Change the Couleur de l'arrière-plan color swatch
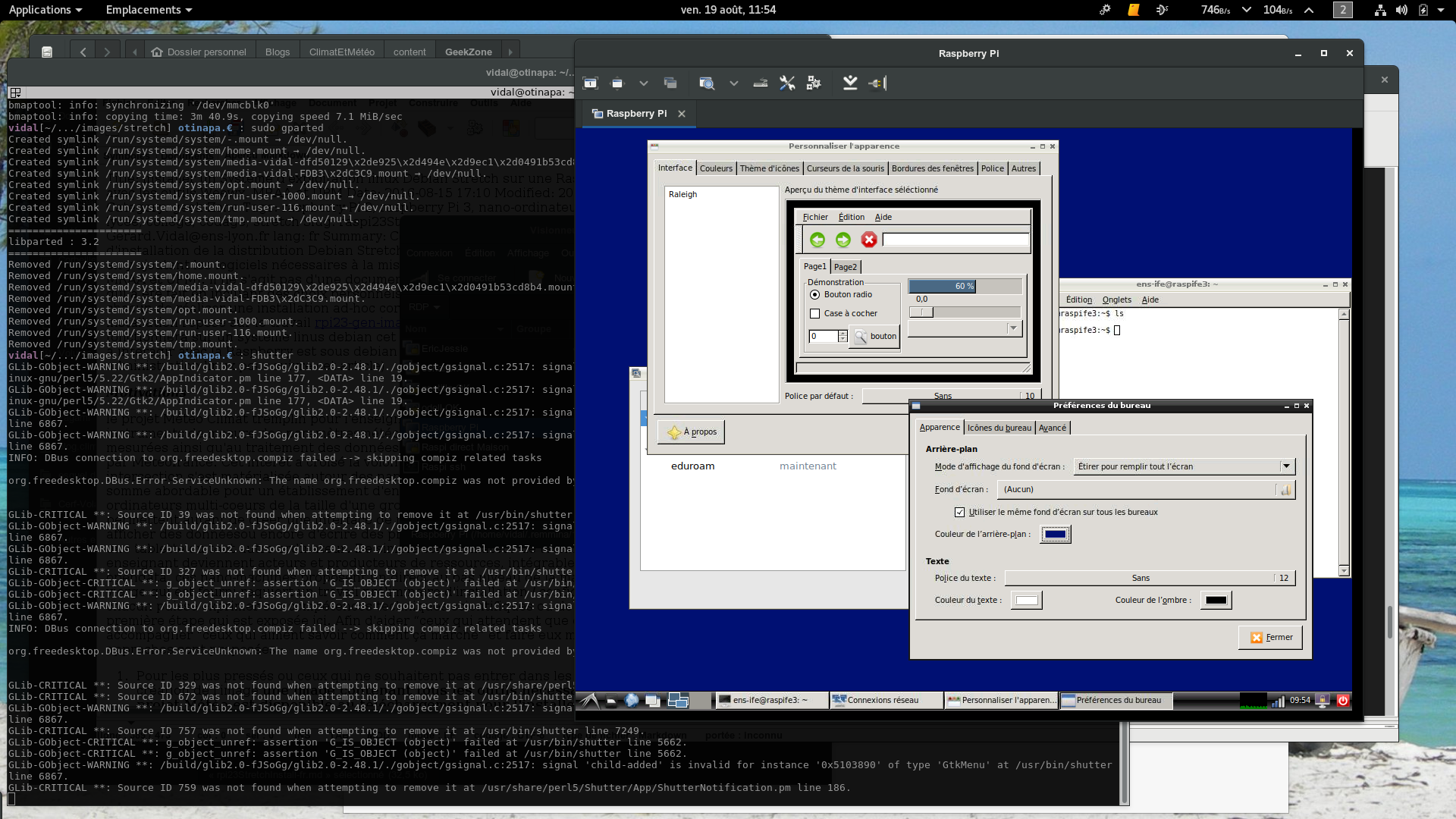The height and width of the screenshot is (819, 1456). (1055, 534)
